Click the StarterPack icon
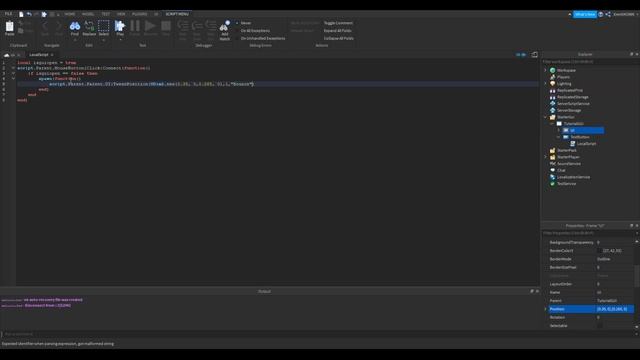The width and height of the screenshot is (640, 360). [552, 150]
